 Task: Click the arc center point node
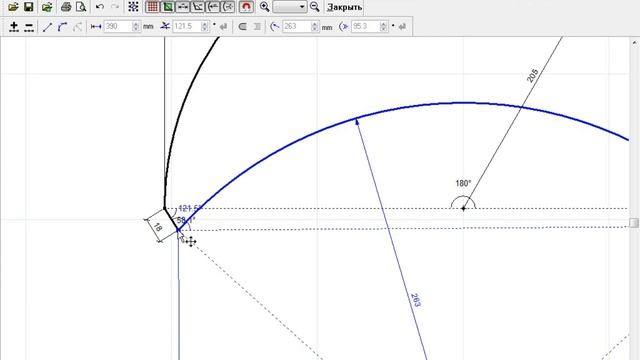[x=463, y=209]
